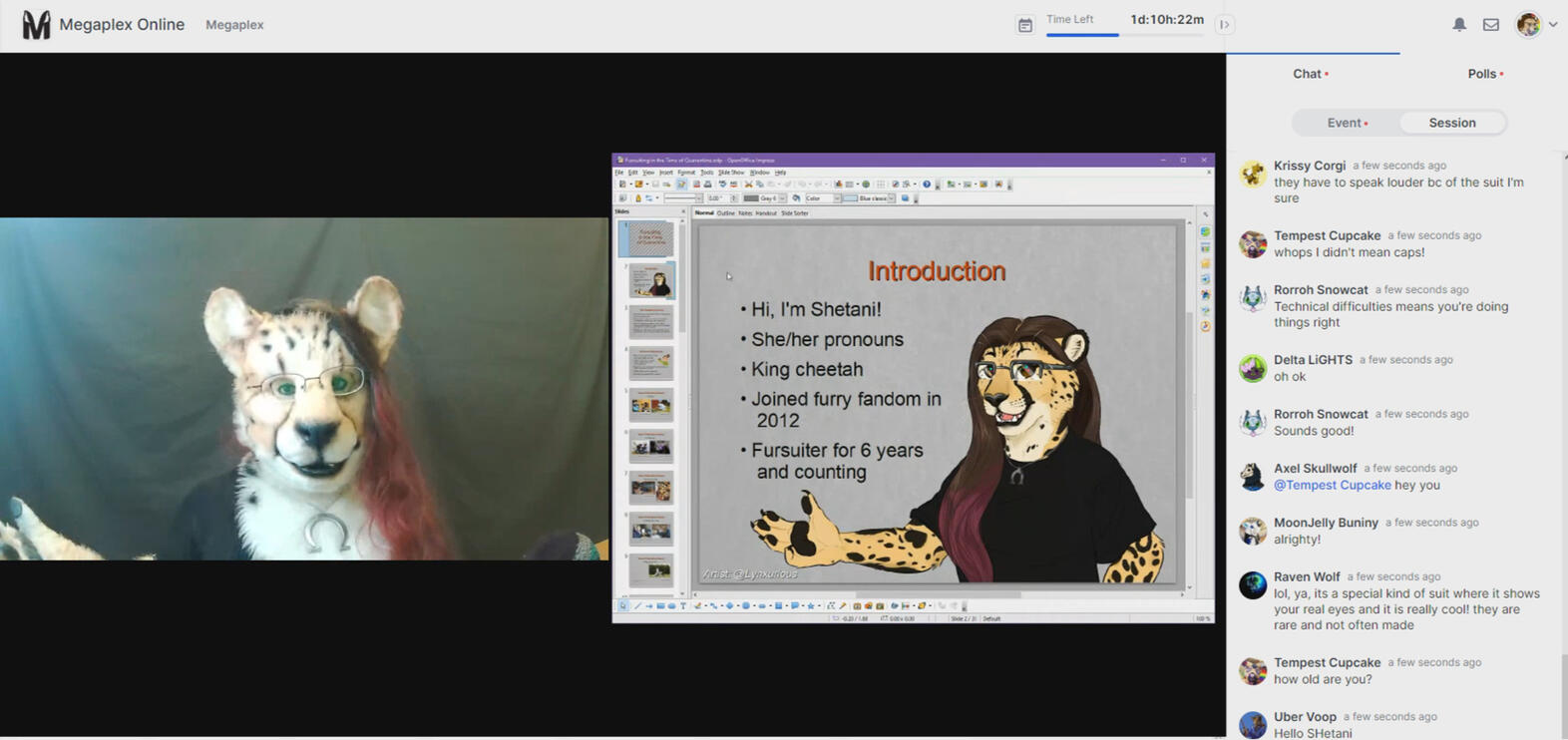Open the Polls tab
This screenshot has height=740, width=1568.
1483,74
